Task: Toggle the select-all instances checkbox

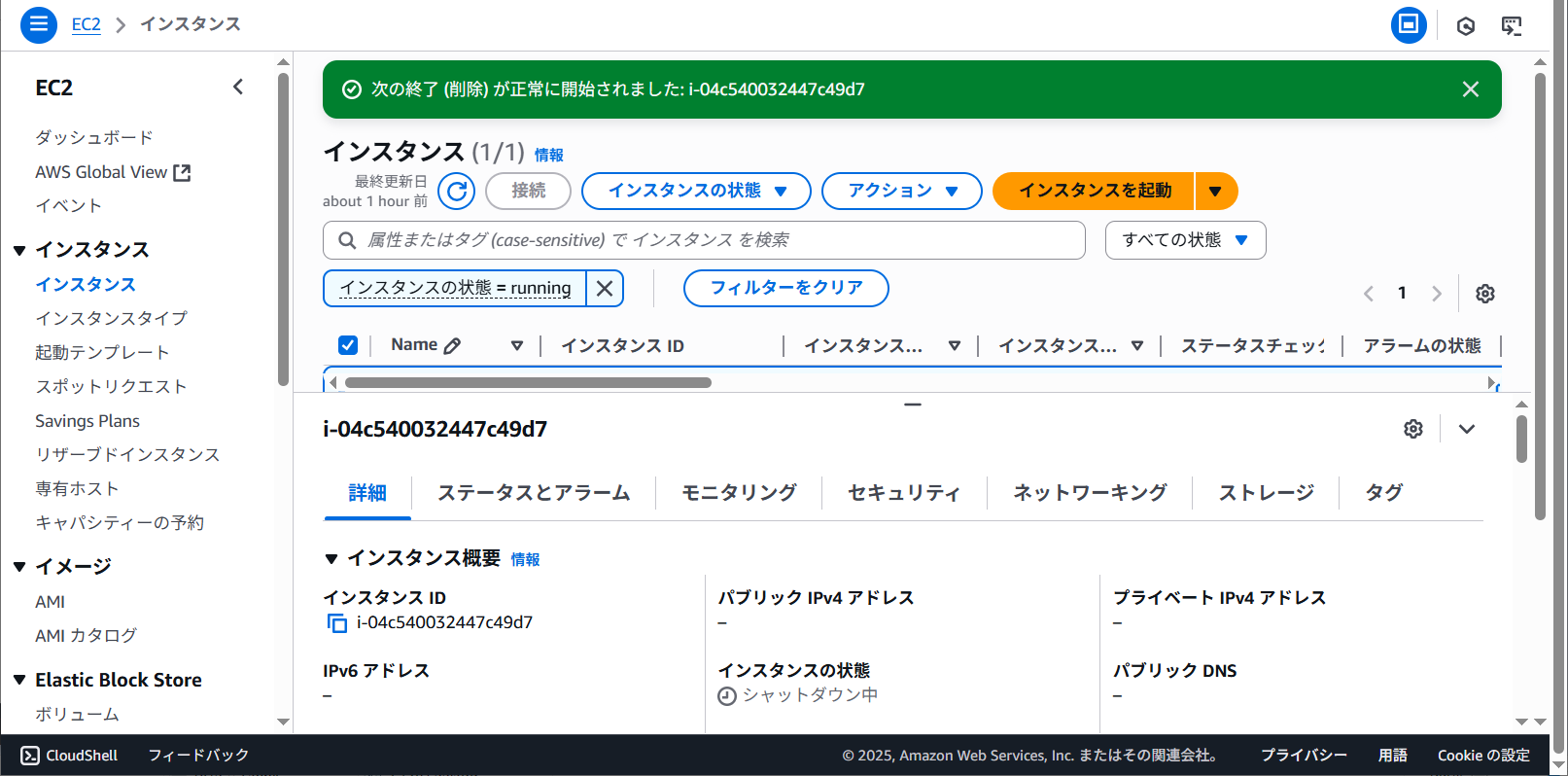Action: [348, 345]
